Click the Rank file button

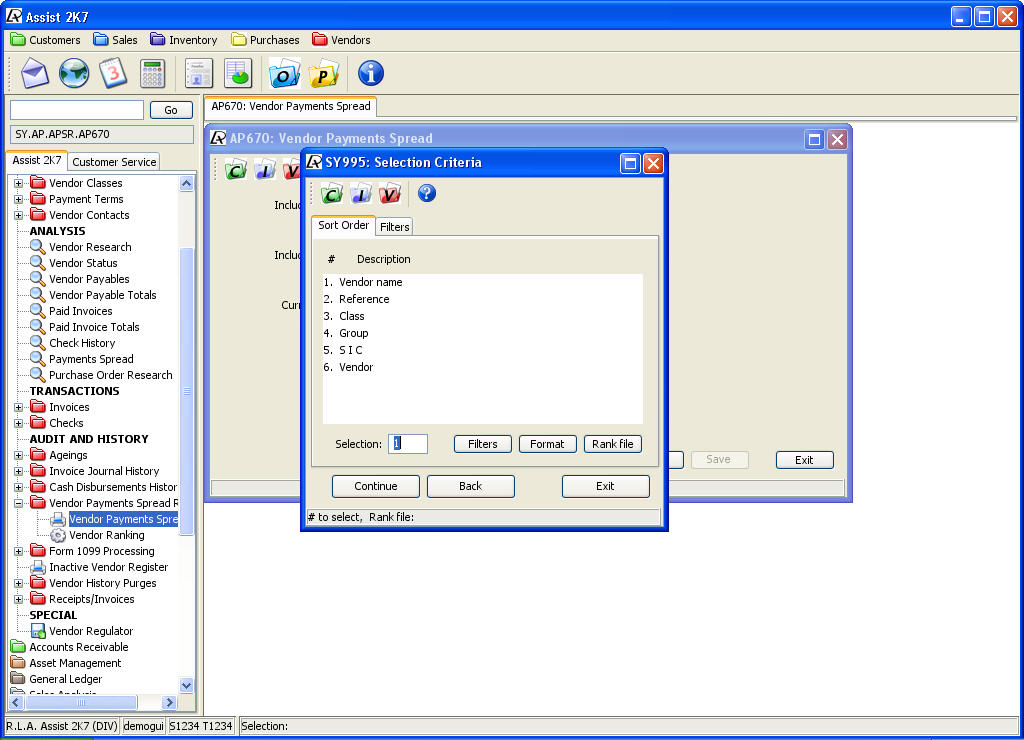click(x=613, y=444)
